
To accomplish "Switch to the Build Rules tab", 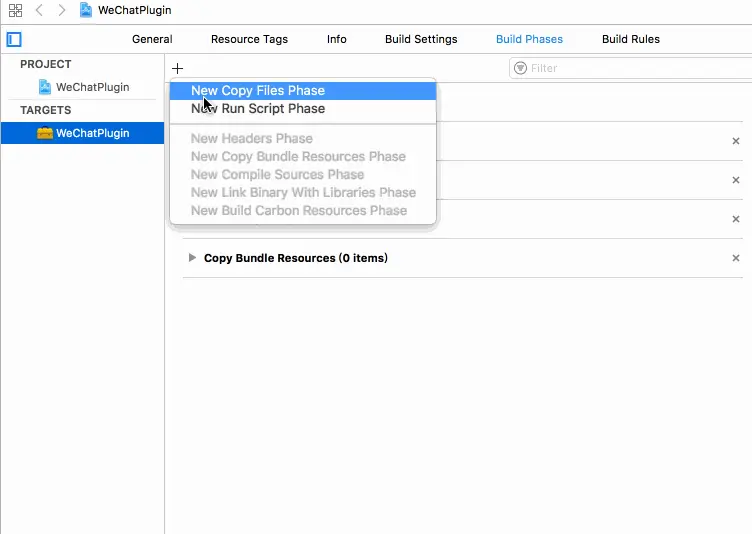I will [x=631, y=39].
